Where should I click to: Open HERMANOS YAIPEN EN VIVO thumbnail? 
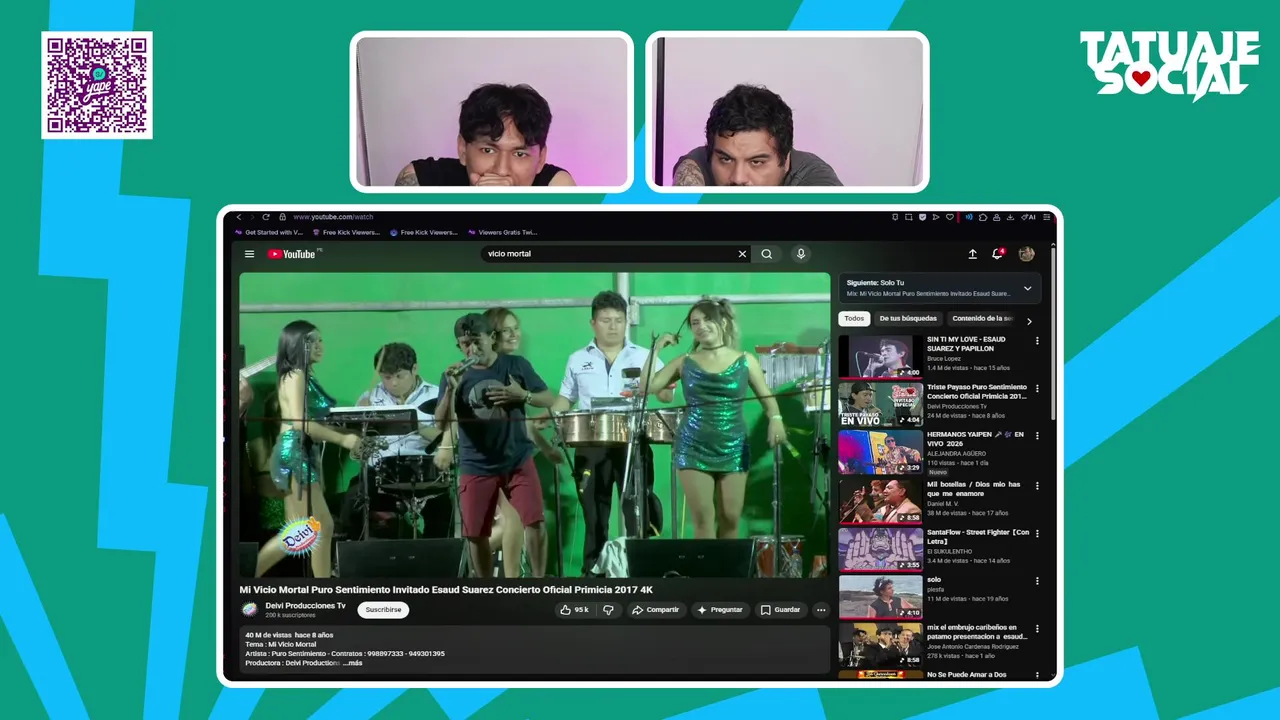[880, 452]
